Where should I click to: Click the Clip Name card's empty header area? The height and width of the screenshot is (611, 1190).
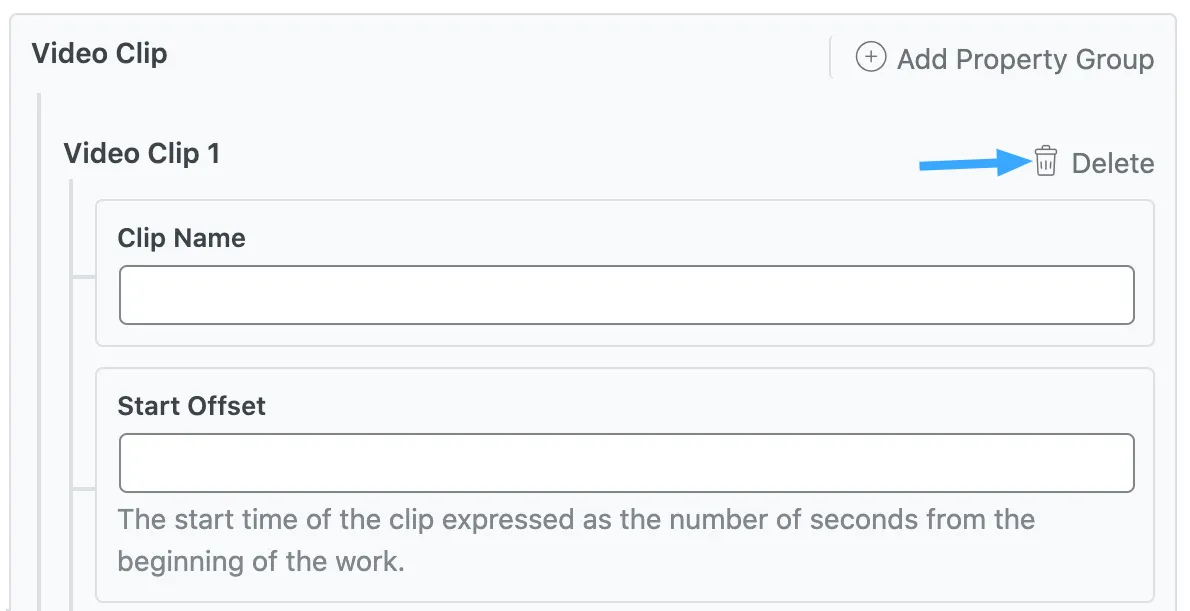click(x=700, y=235)
